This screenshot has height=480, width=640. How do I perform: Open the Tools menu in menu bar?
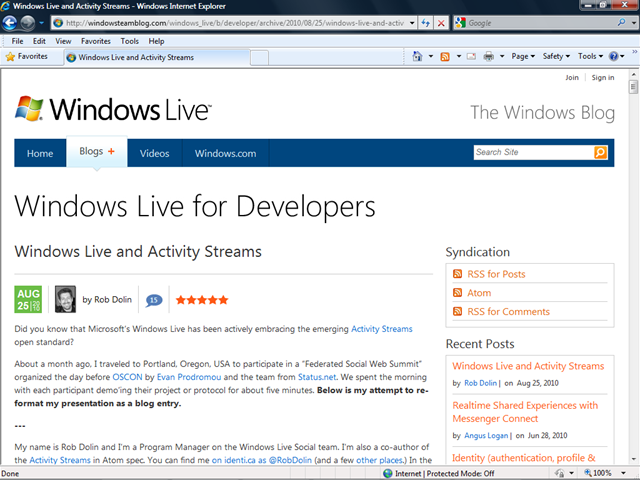129,41
